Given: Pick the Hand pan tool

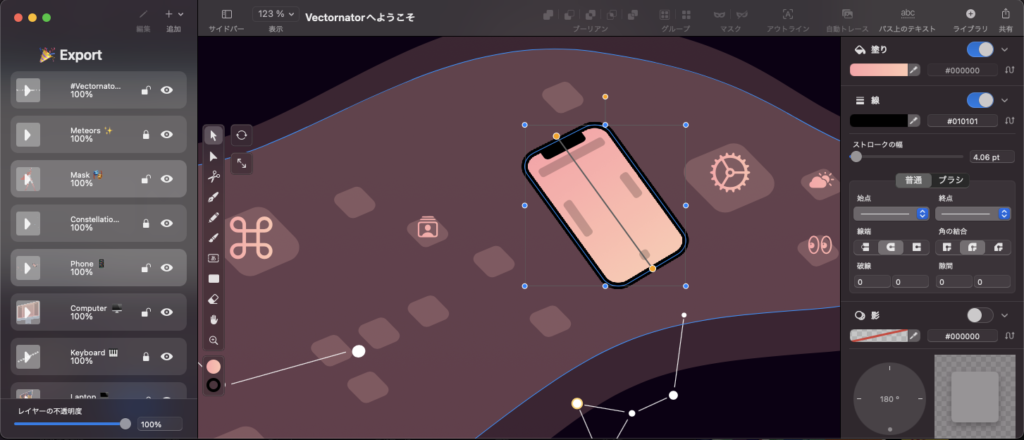Looking at the screenshot, I should [x=213, y=319].
